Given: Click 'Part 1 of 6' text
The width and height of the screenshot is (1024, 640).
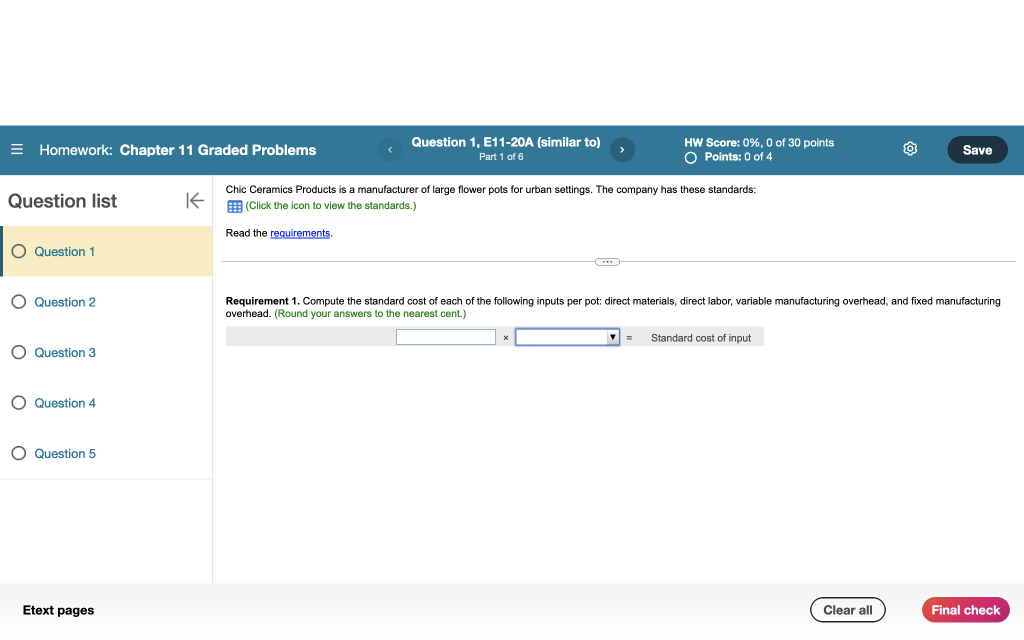Looking at the screenshot, I should coord(501,157).
